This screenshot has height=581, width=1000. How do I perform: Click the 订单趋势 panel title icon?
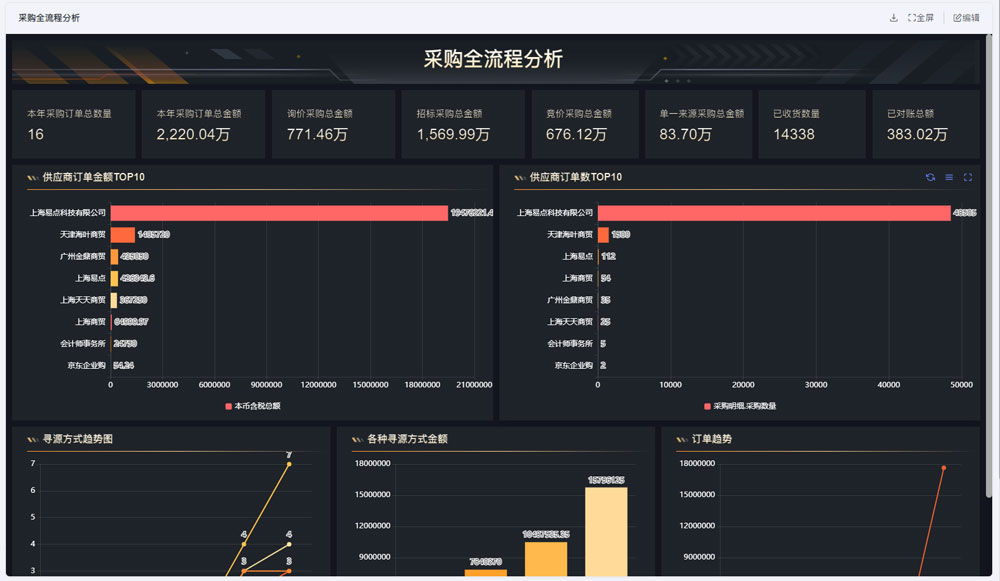pos(681,439)
